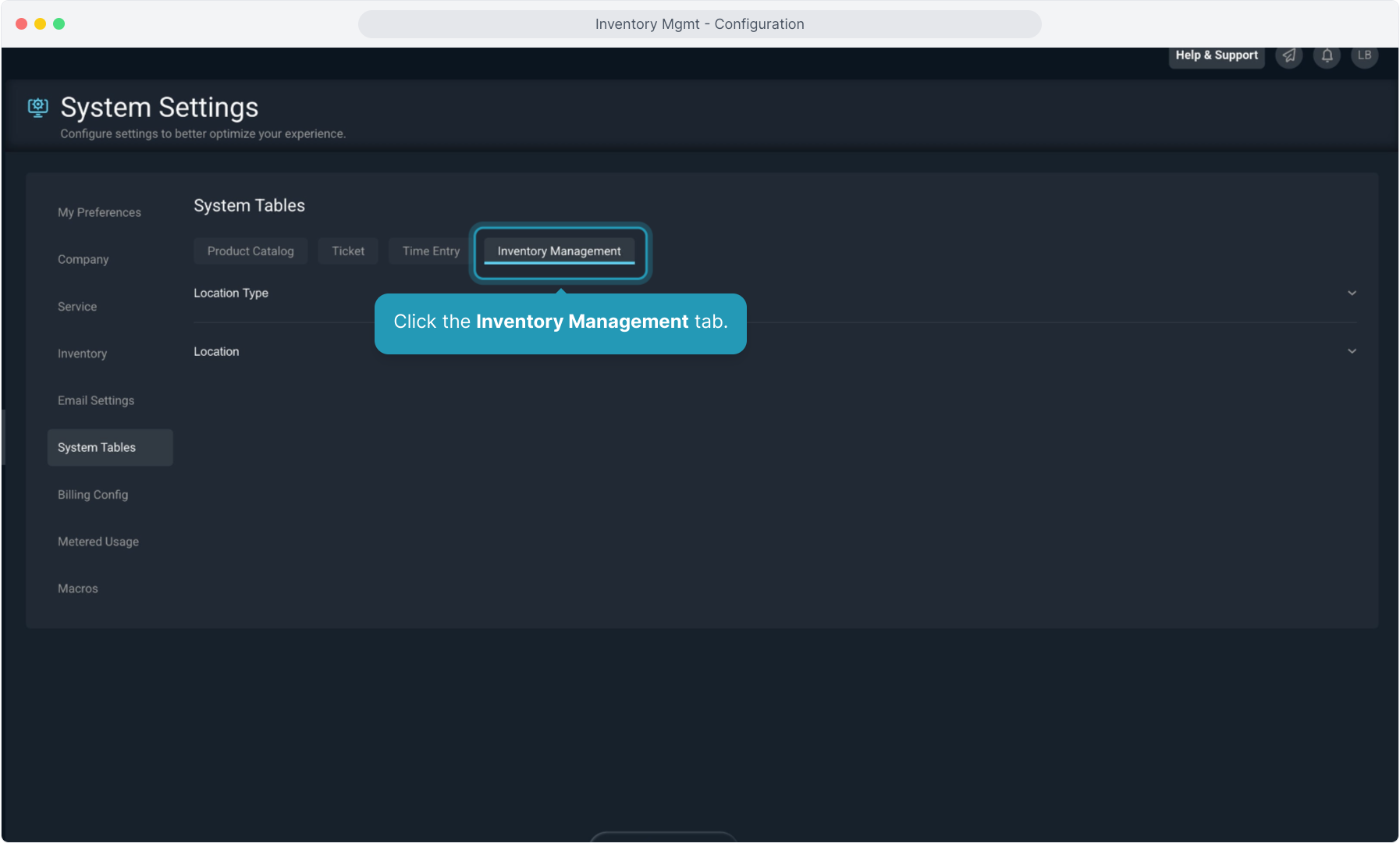Select Macros in the sidebar
The width and height of the screenshot is (1400, 843).
(78, 589)
